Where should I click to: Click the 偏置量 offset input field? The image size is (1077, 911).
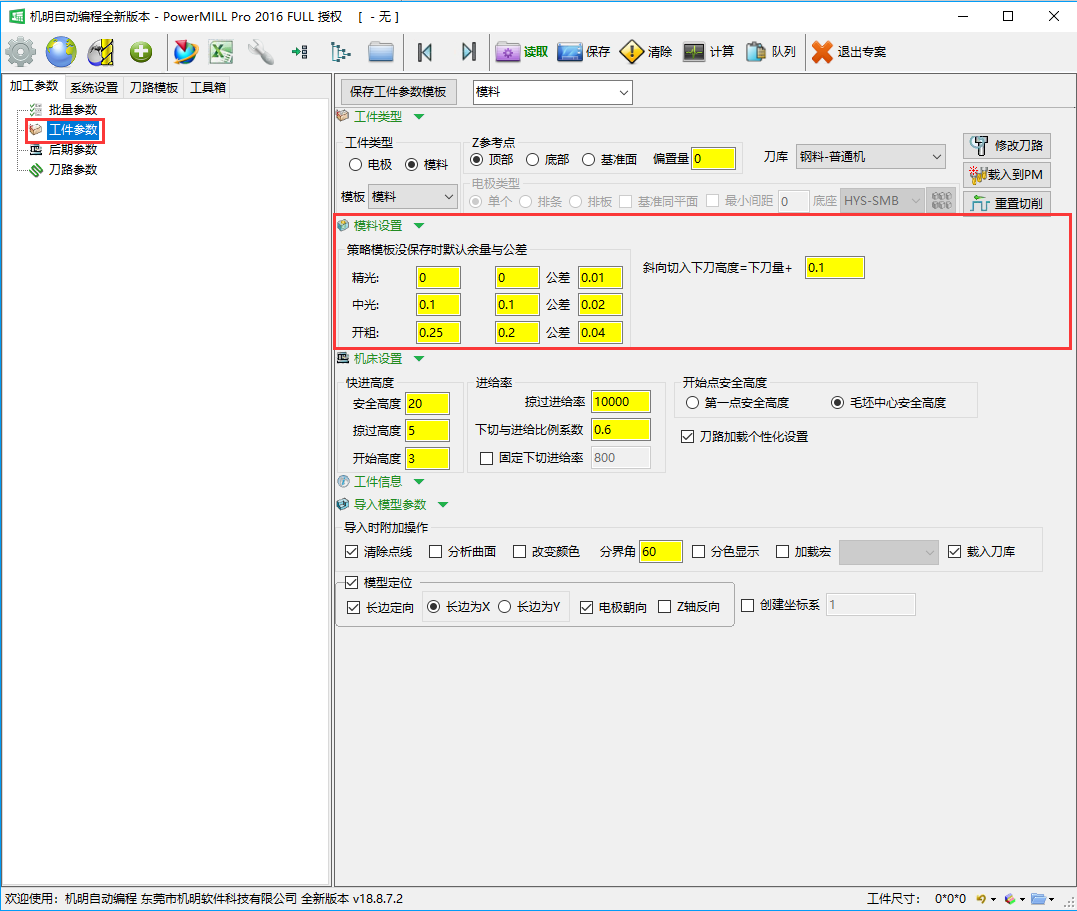[x=713, y=159]
